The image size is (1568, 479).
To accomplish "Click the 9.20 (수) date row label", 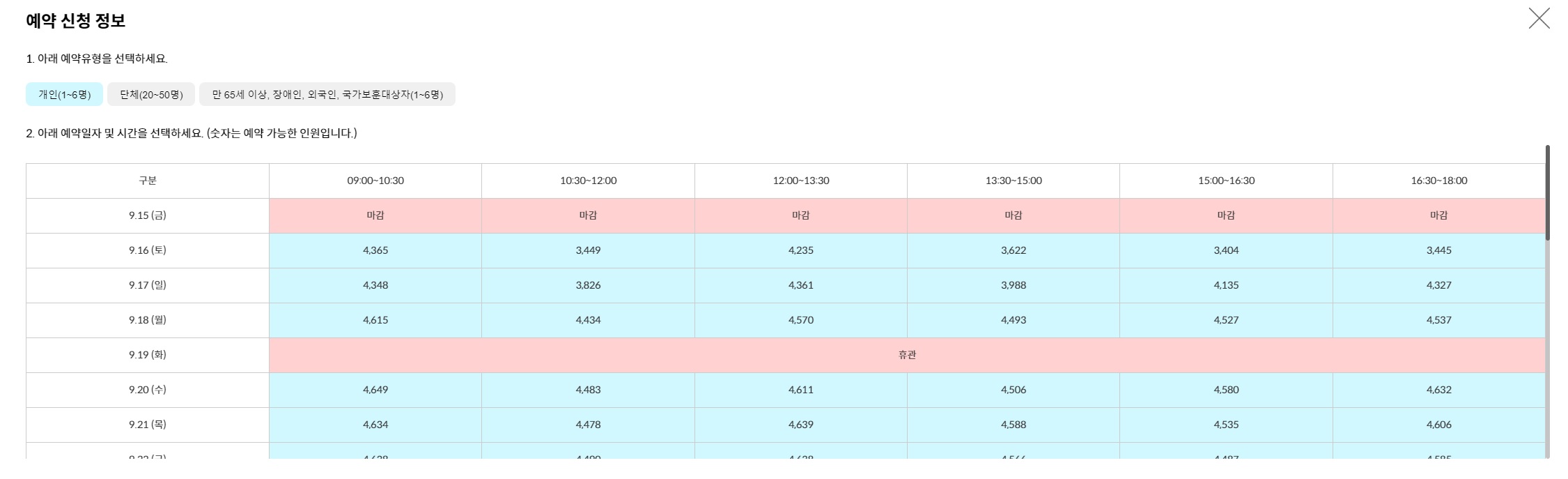I will 148,390.
